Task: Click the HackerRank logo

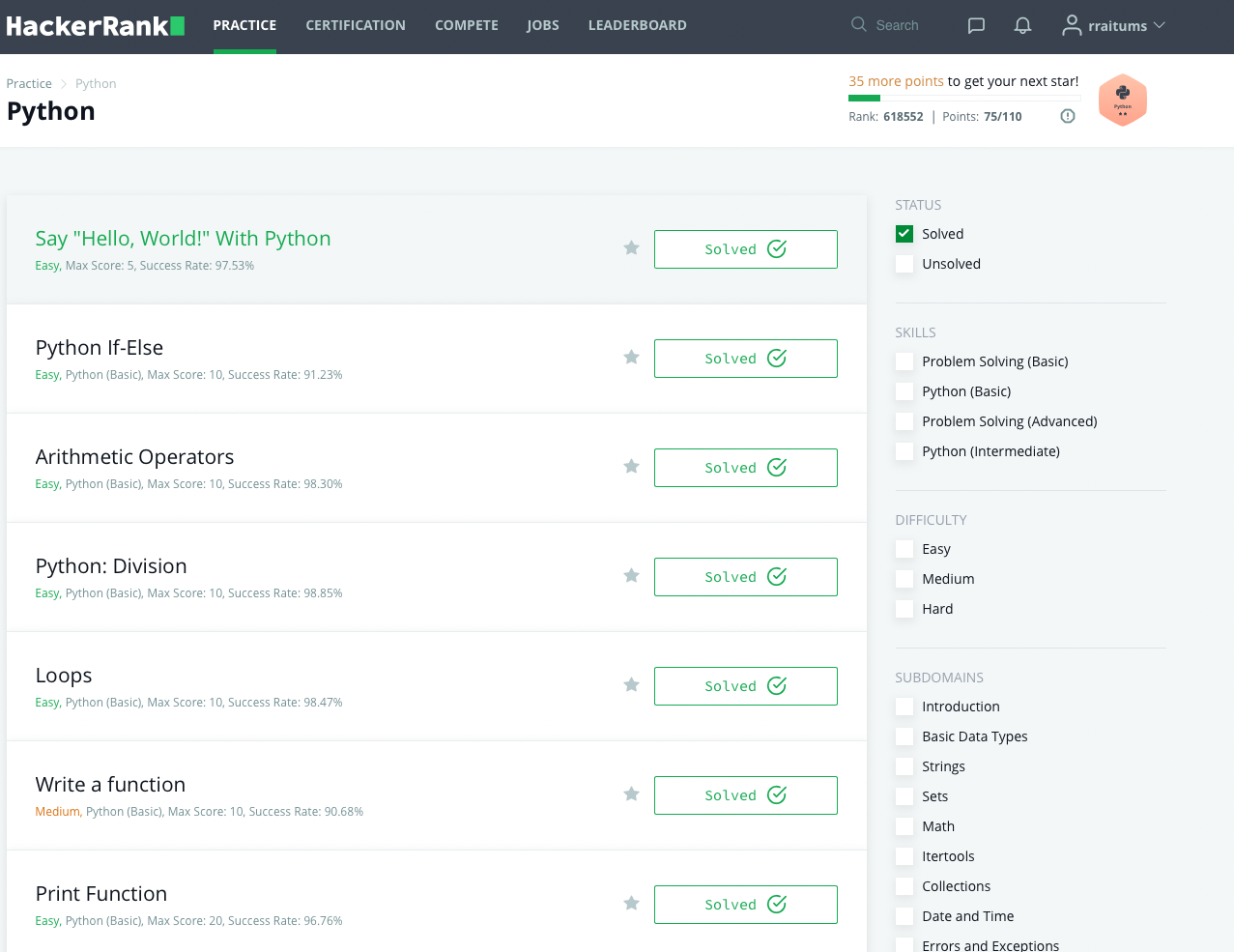Action: click(95, 26)
